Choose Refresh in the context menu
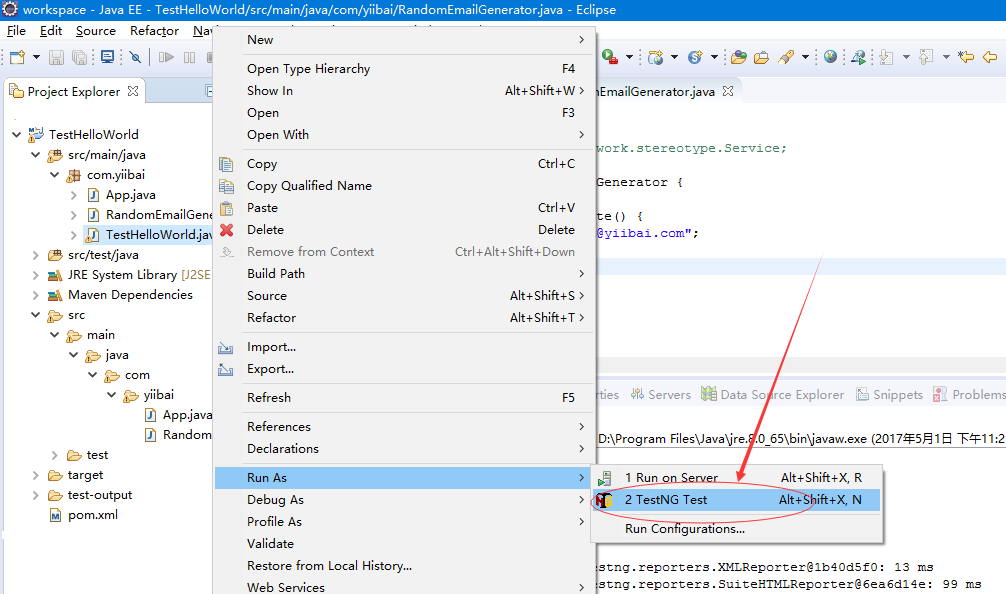The width and height of the screenshot is (1006, 594). [405, 398]
